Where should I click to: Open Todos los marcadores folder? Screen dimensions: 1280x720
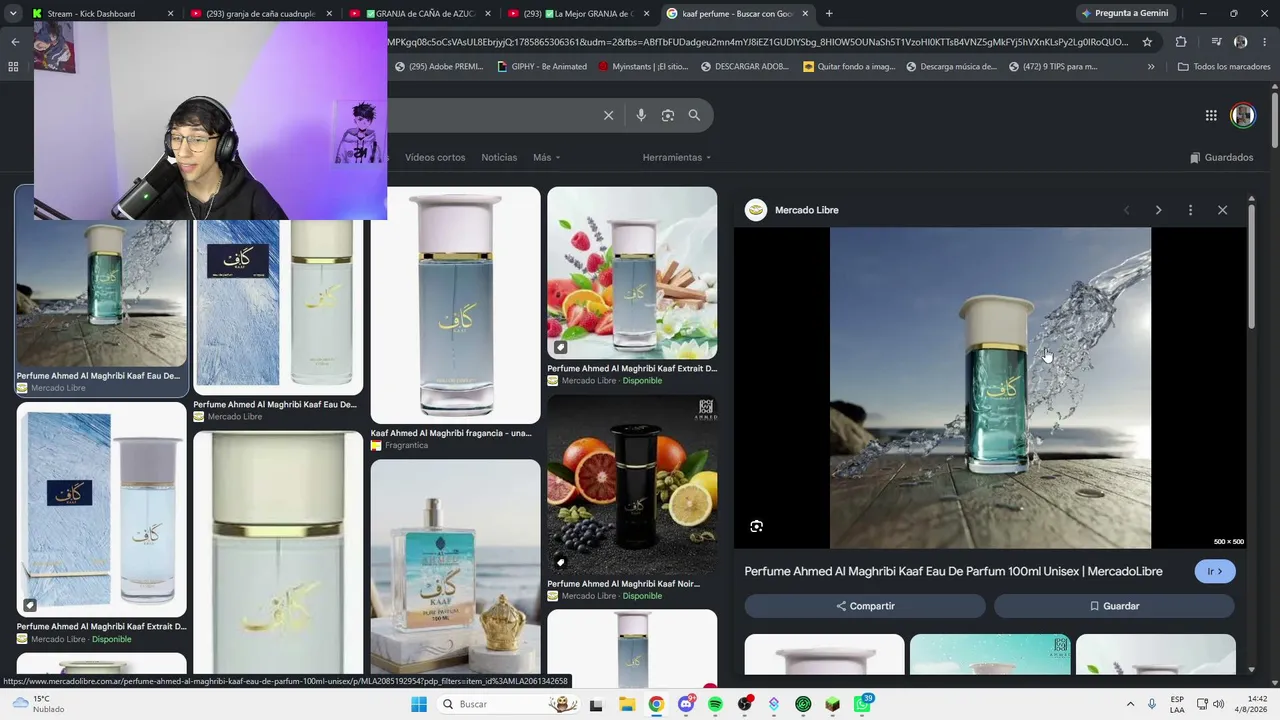click(x=1224, y=67)
